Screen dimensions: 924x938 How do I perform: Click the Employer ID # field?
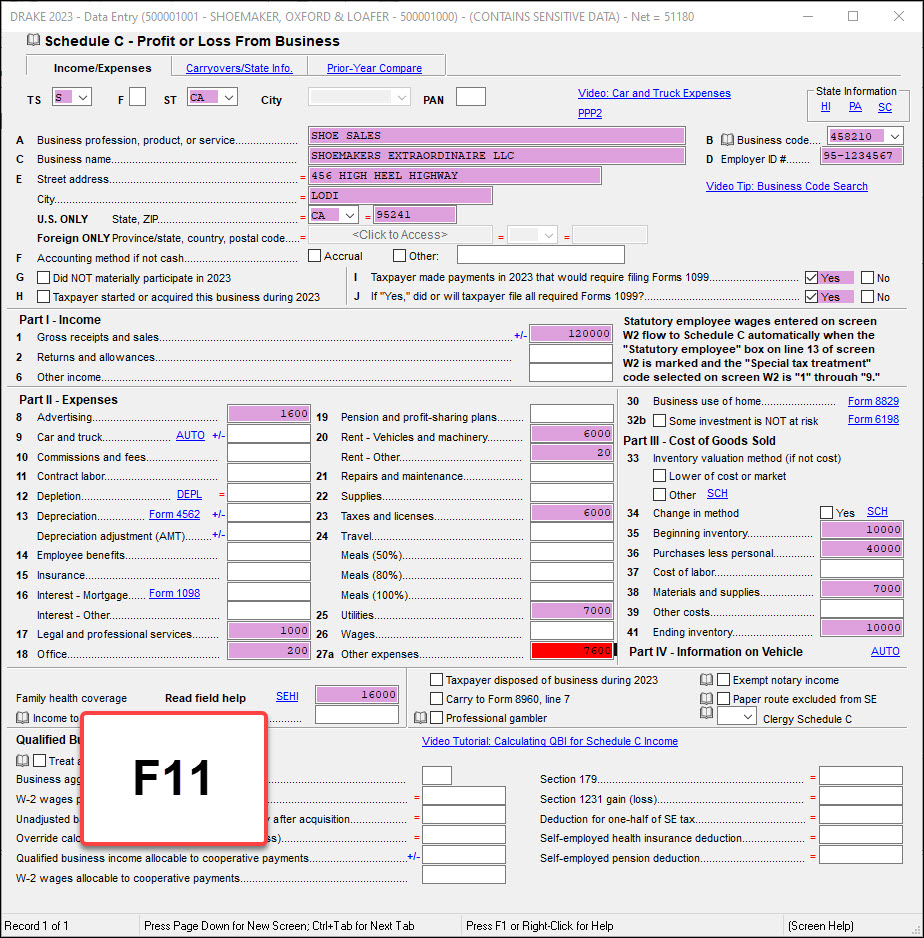click(x=862, y=156)
